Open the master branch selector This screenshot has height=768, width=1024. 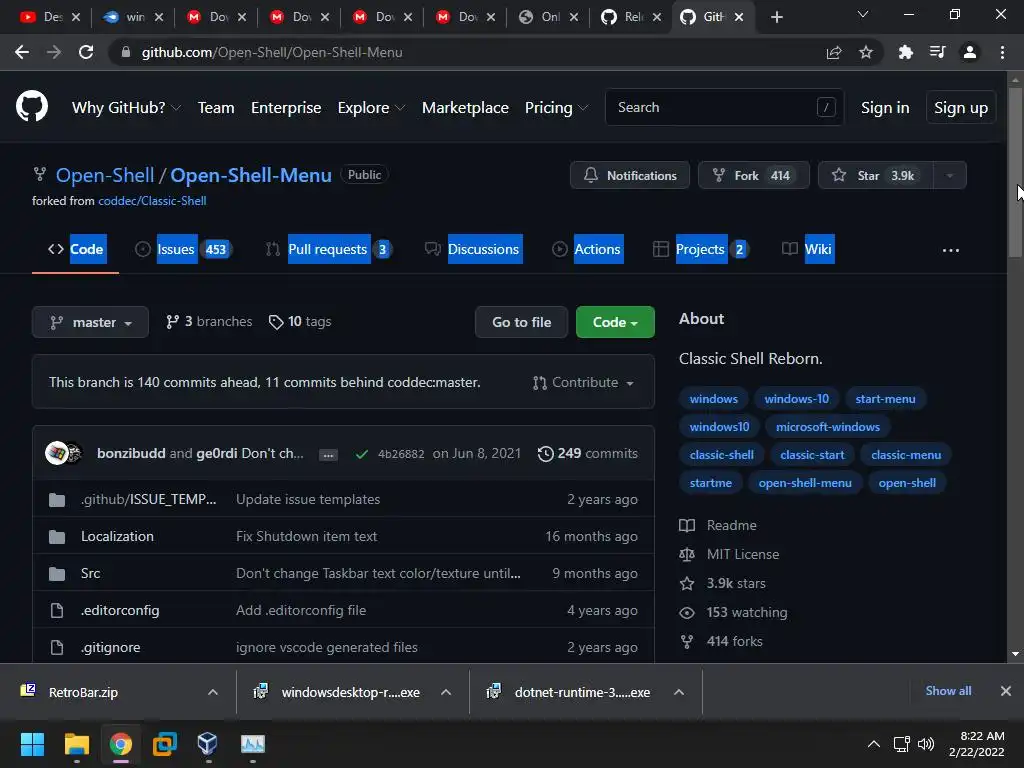(90, 322)
